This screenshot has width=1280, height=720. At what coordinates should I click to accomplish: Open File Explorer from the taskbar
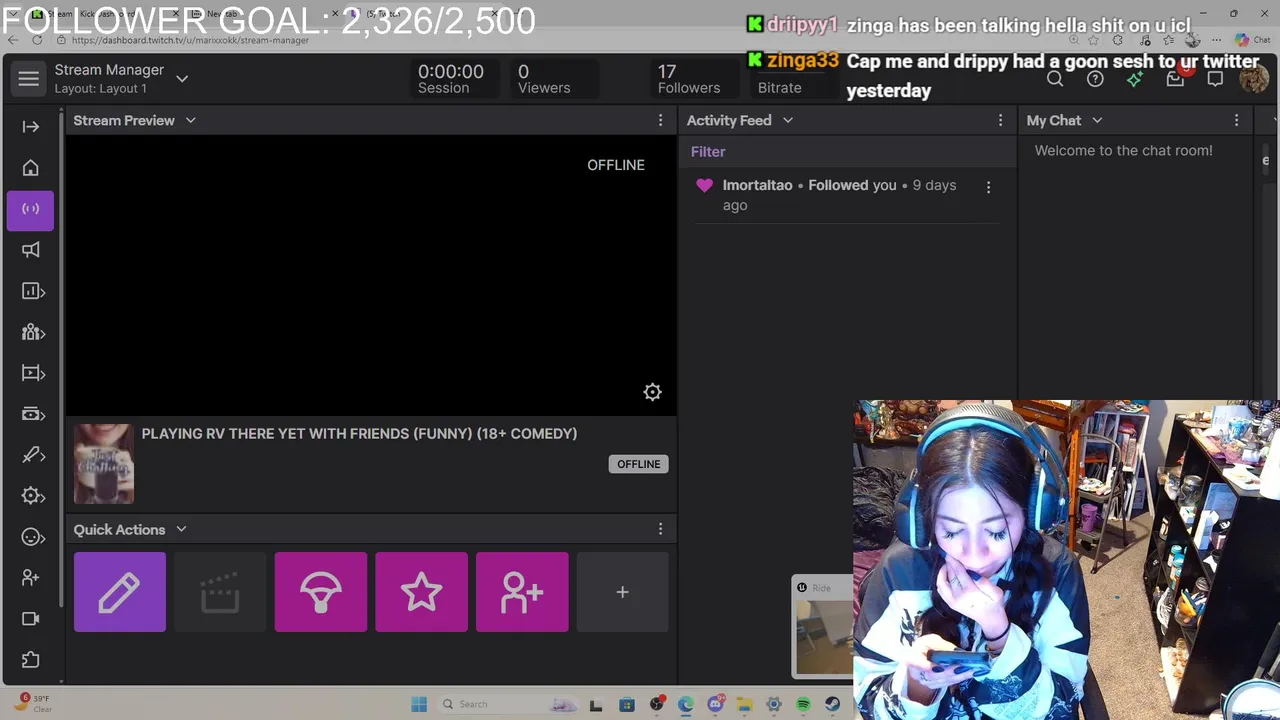(x=744, y=704)
